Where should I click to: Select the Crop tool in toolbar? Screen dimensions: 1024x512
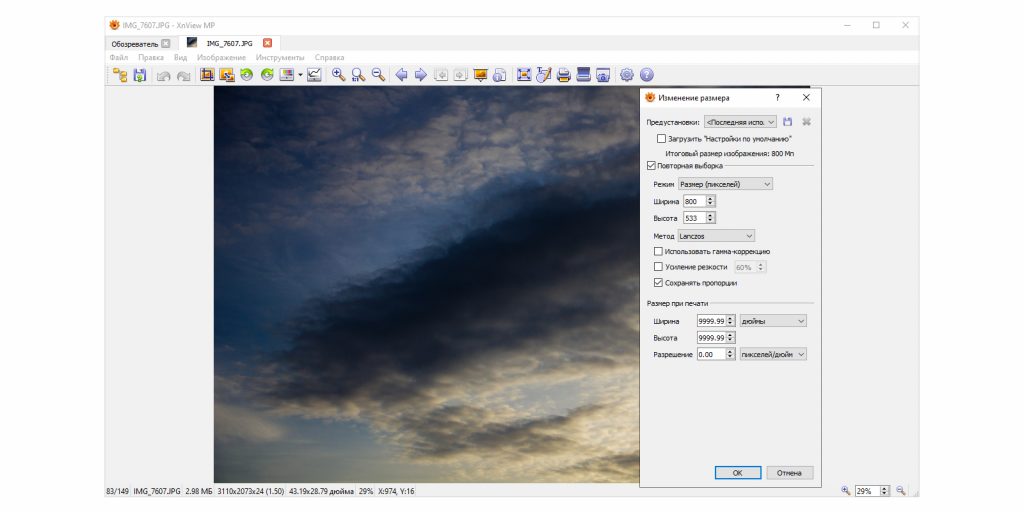click(x=207, y=75)
